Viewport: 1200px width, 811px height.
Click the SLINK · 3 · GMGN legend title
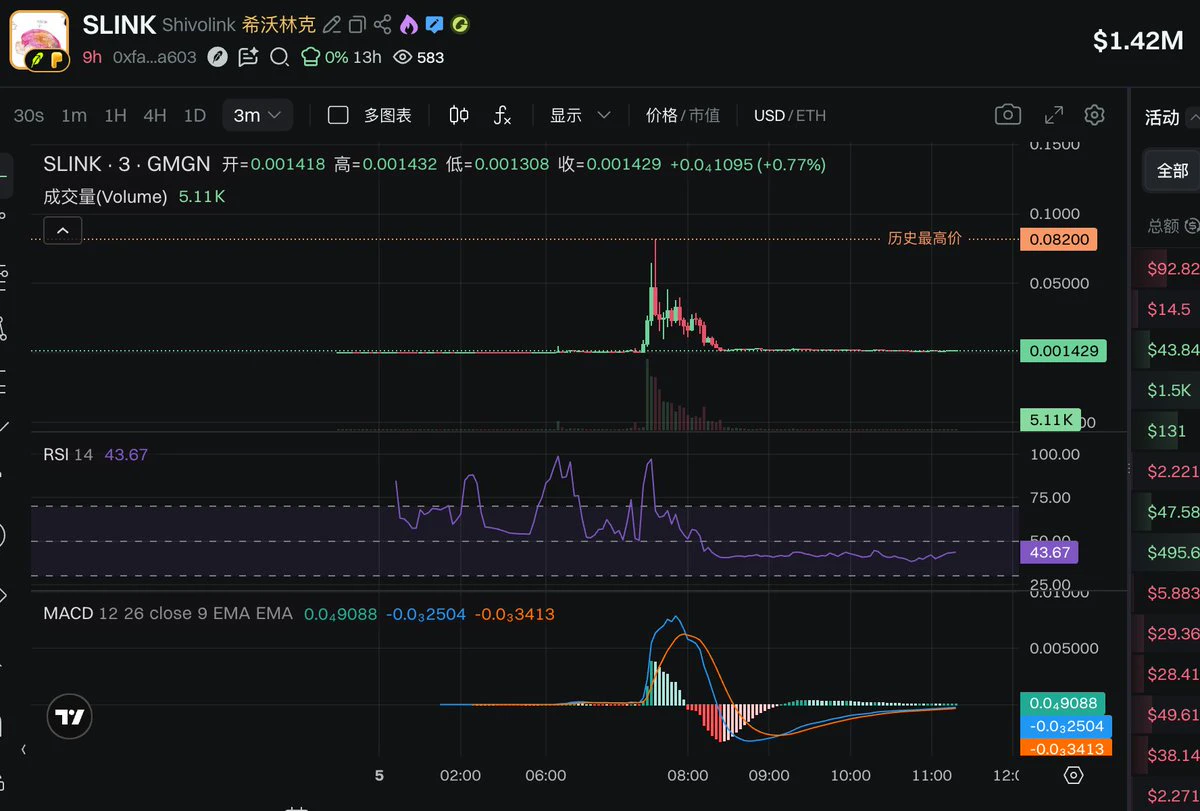point(127,164)
